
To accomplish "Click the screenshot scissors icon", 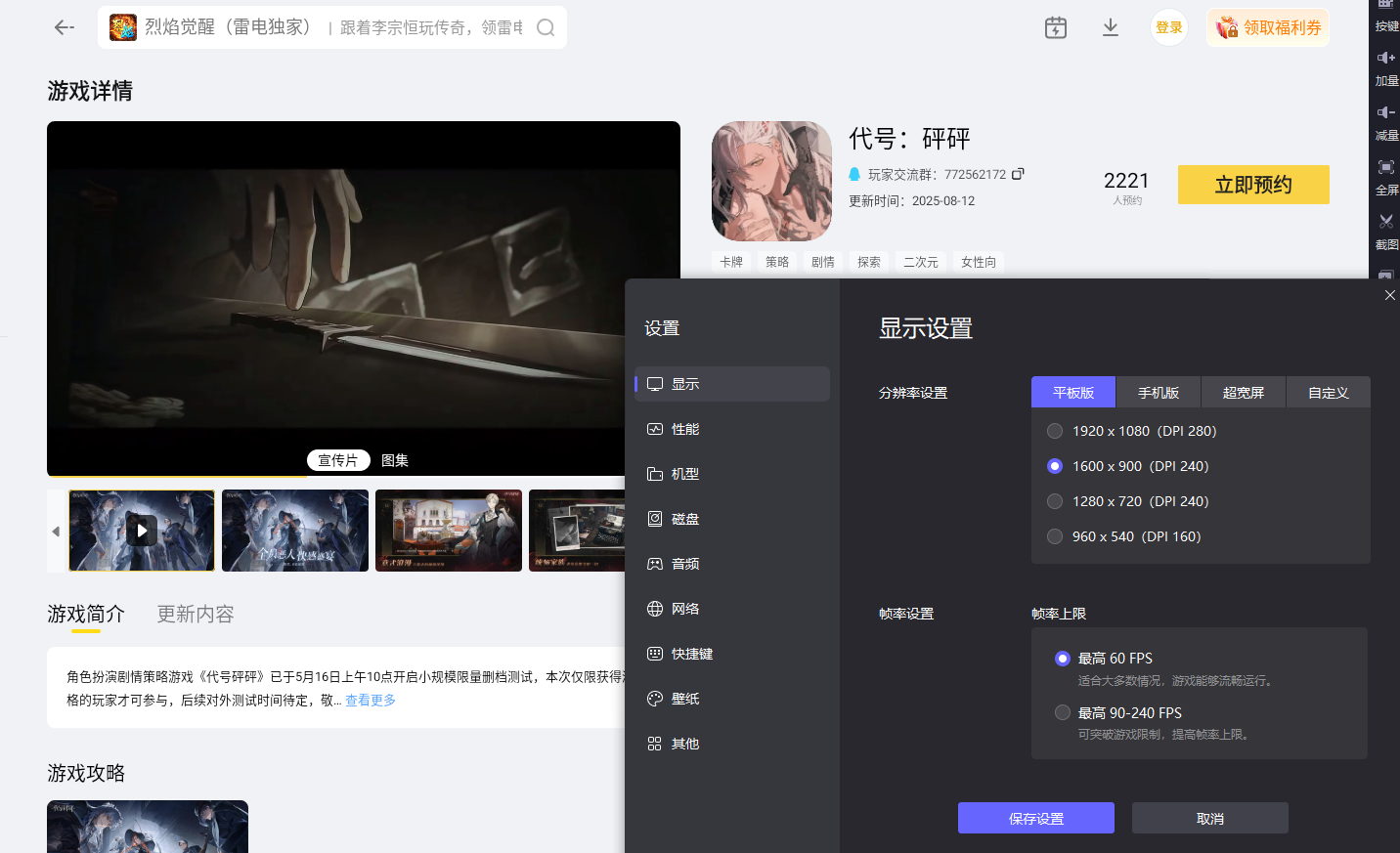I will [x=1385, y=222].
